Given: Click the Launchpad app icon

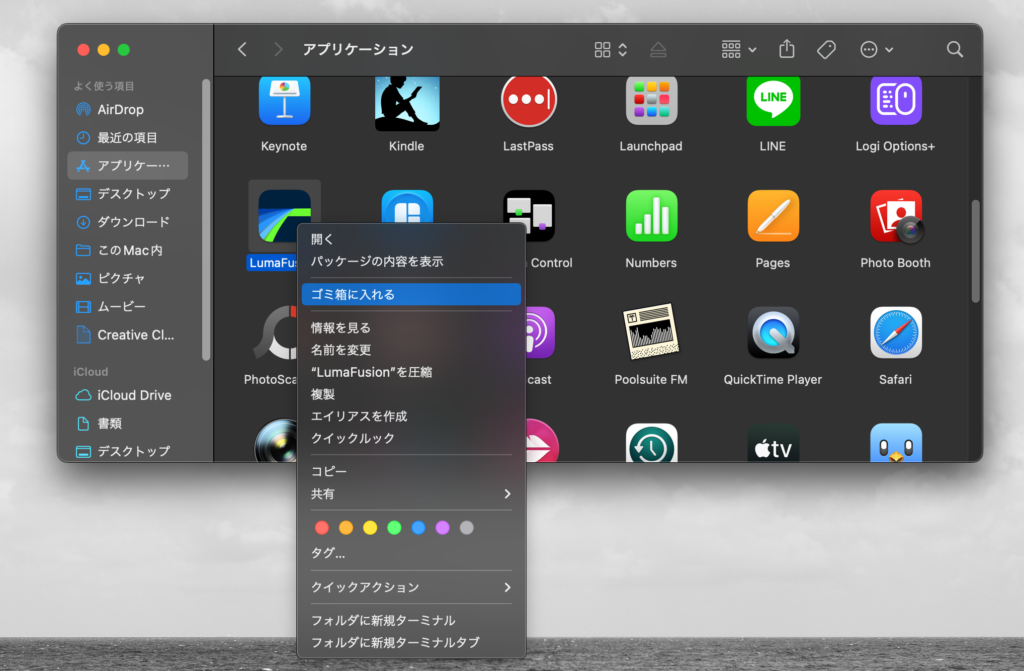Looking at the screenshot, I should click(651, 101).
